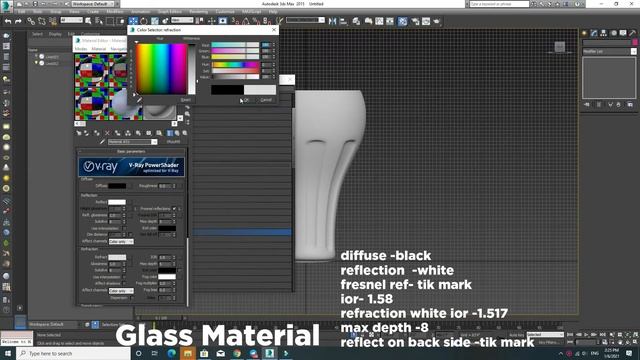Activate the Select and Rotate tool
640x360 pixels.
tap(144, 21)
